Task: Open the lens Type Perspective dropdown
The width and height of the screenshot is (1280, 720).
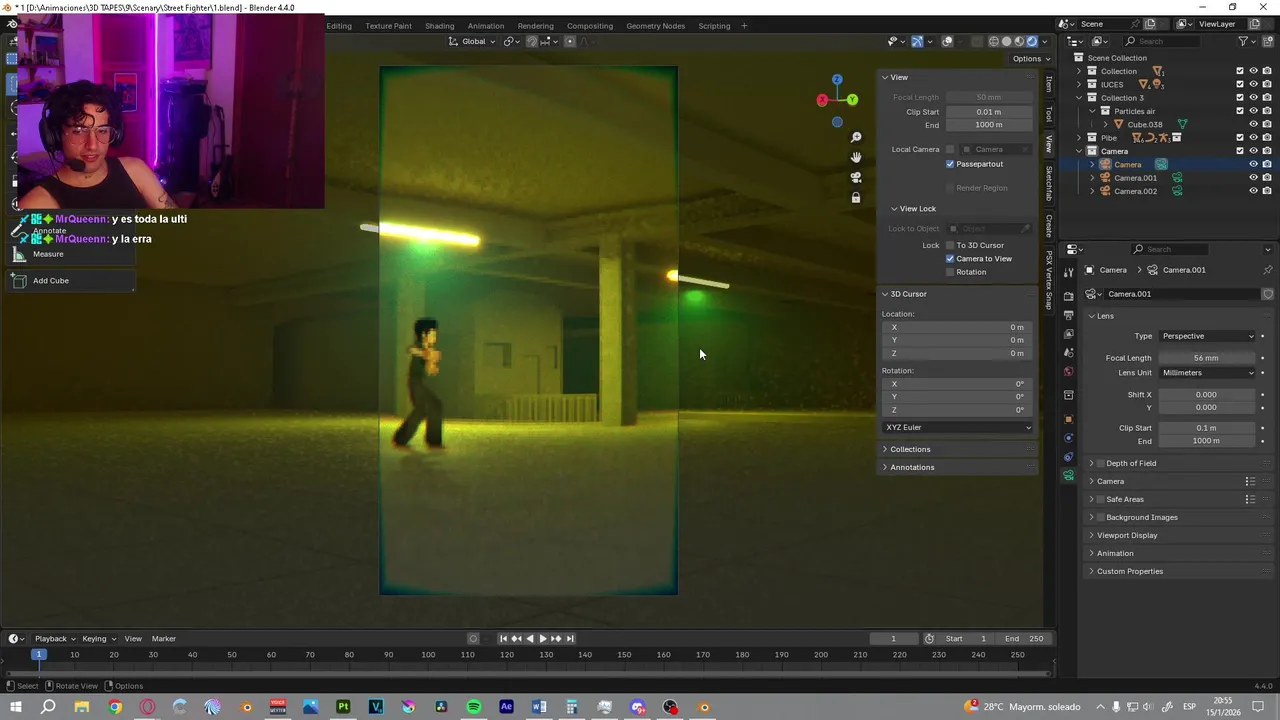Action: pyautogui.click(x=1207, y=336)
